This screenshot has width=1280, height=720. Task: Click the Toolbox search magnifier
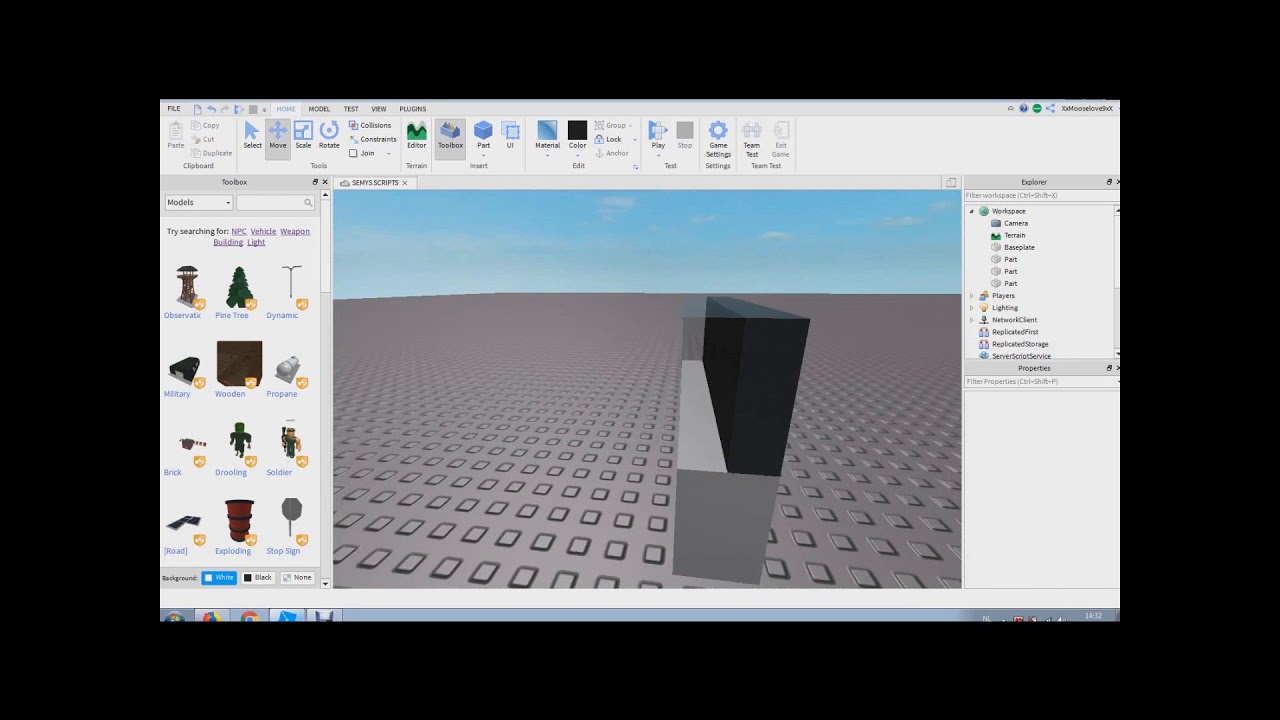[x=308, y=202]
